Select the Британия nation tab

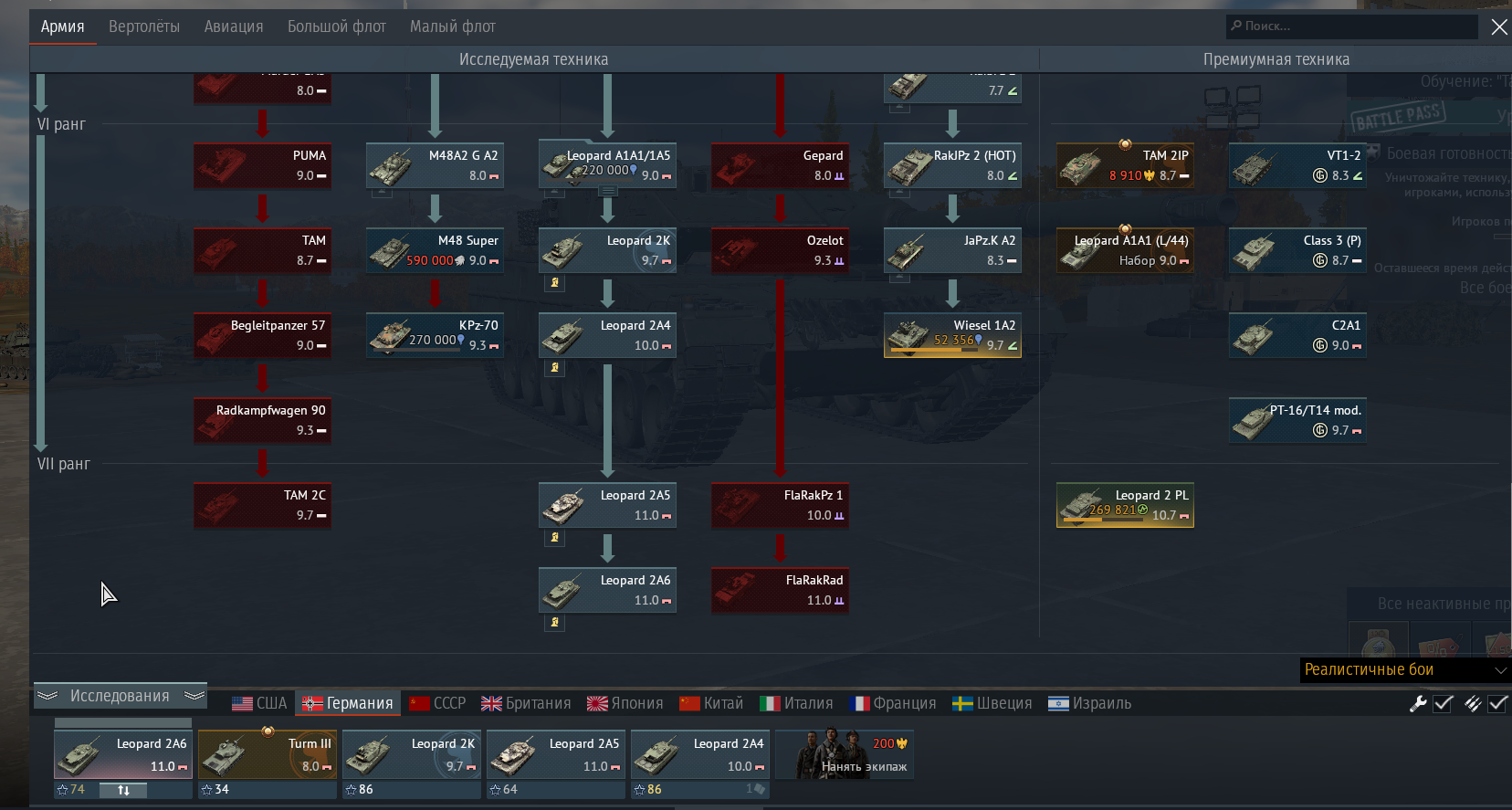click(x=526, y=703)
